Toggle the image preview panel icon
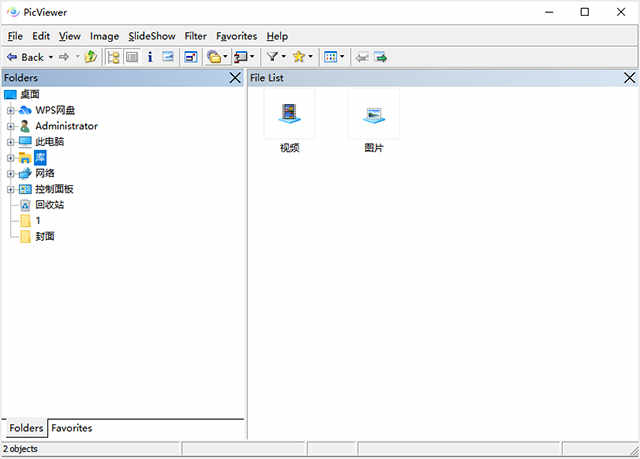The width and height of the screenshot is (640, 459). point(168,57)
